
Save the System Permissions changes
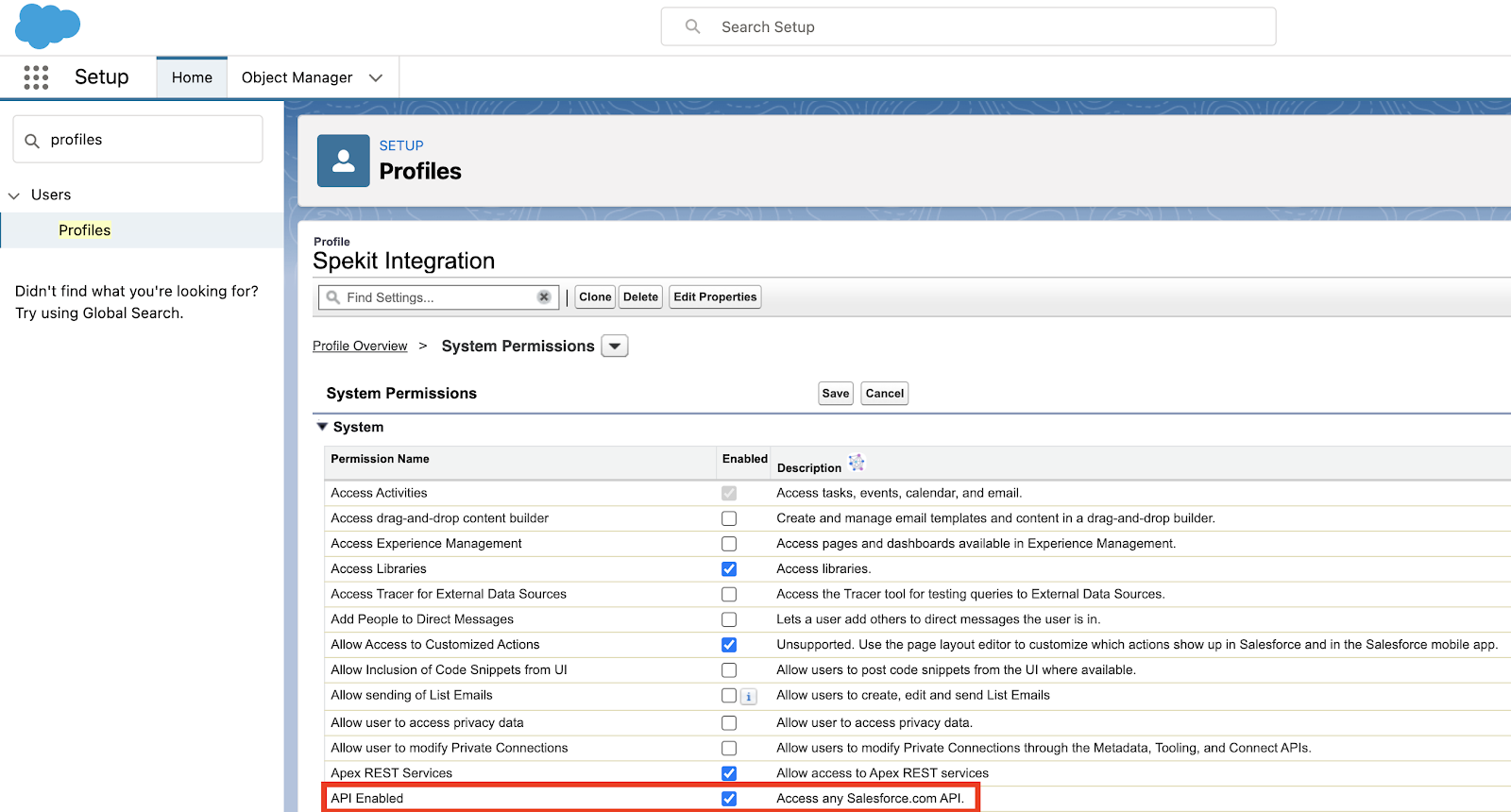click(x=836, y=394)
